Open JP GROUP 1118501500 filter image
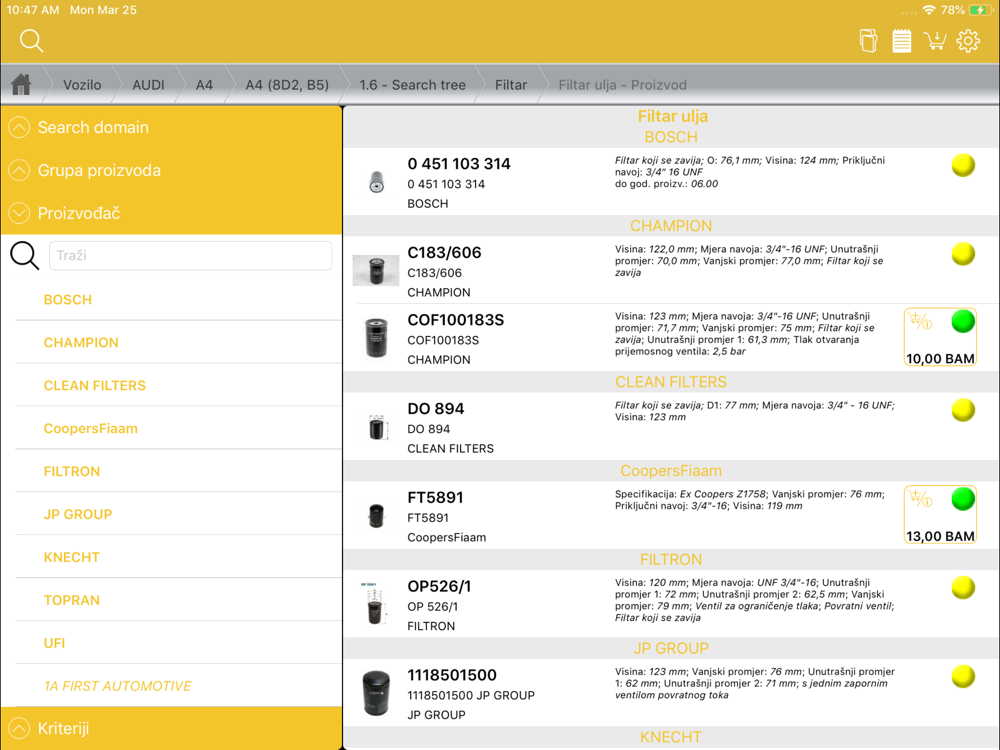Screen dimensions: 1000x750 click(376, 693)
